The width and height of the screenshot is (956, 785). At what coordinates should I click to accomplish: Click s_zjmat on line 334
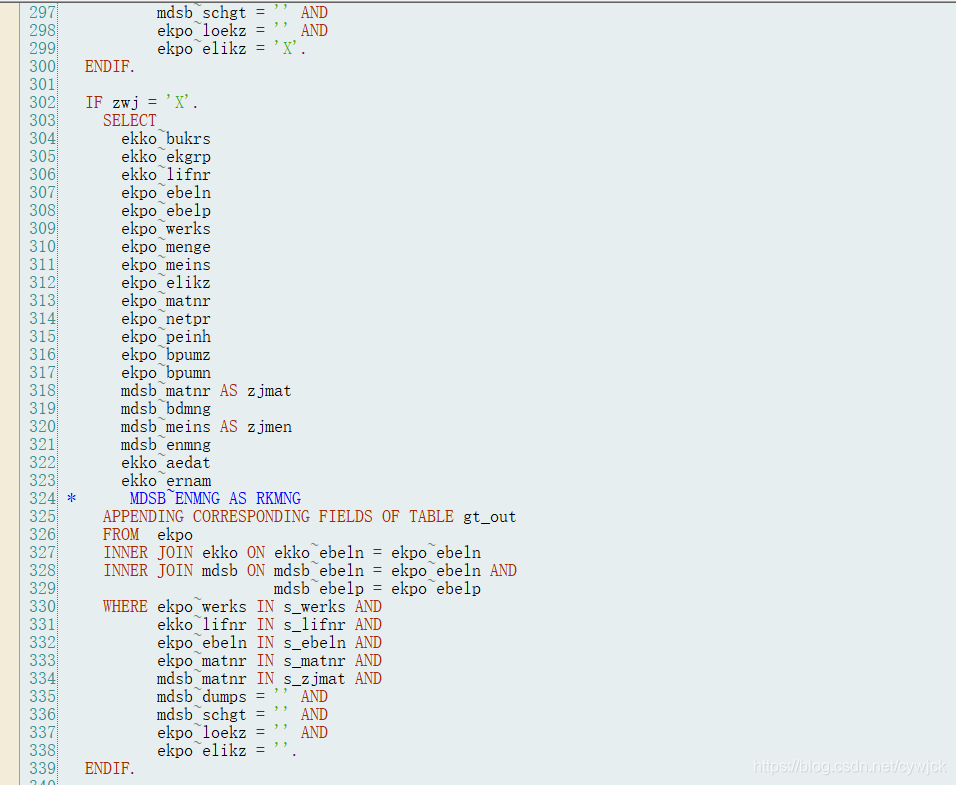(314, 679)
